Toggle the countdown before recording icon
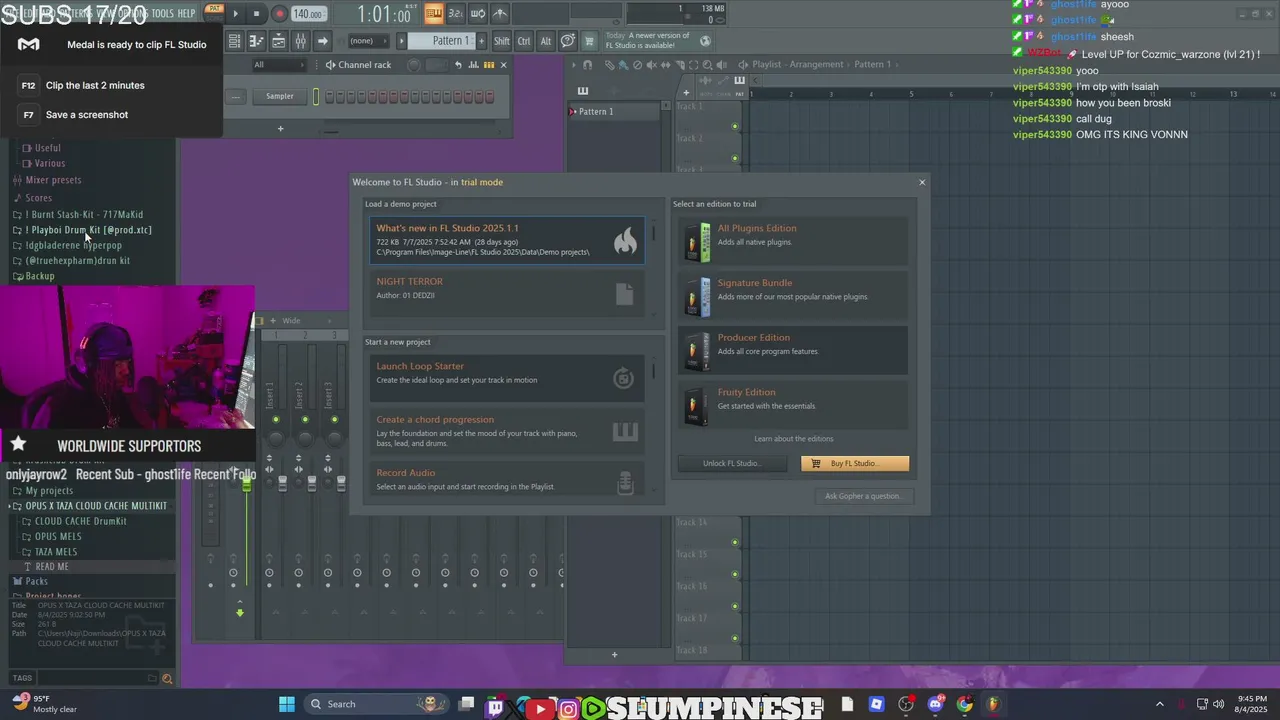This screenshot has width=1280, height=720. pos(456,14)
